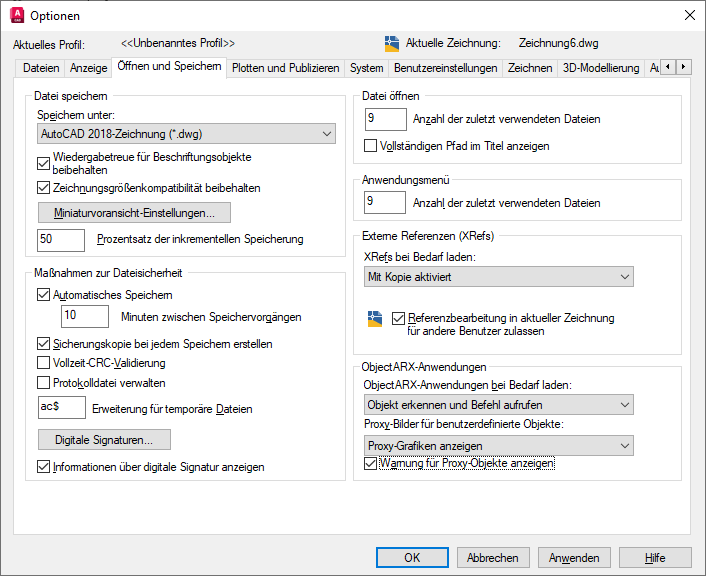The width and height of the screenshot is (706, 576).
Task: Open the Benutzereinstellungen tab
Action: click(445, 68)
